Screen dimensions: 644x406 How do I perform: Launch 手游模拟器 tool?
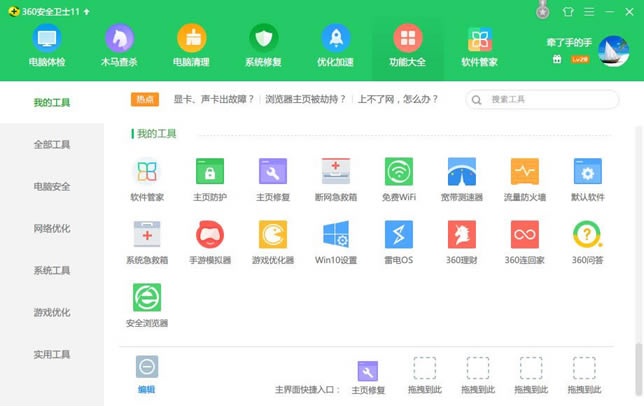point(210,241)
